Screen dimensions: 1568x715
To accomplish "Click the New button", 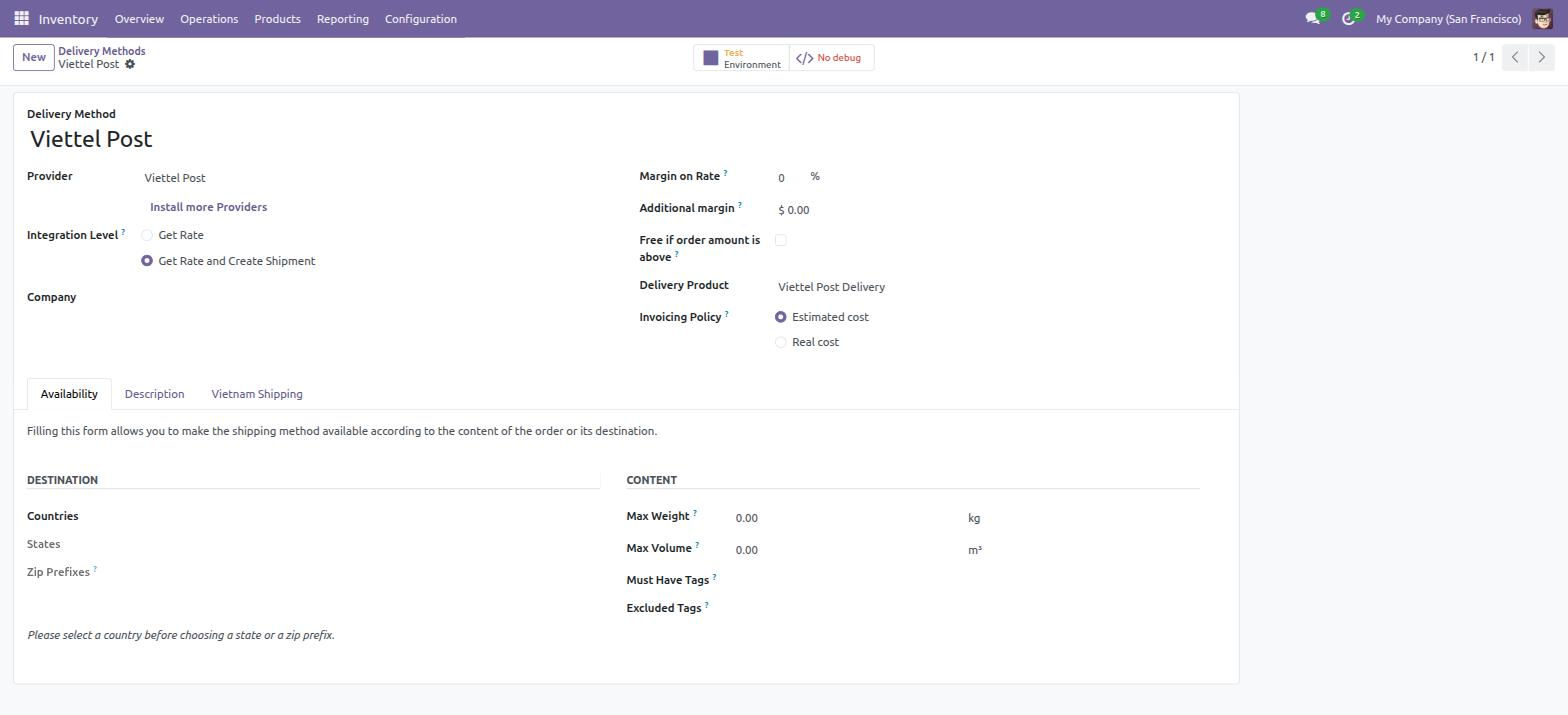I will (x=33, y=57).
